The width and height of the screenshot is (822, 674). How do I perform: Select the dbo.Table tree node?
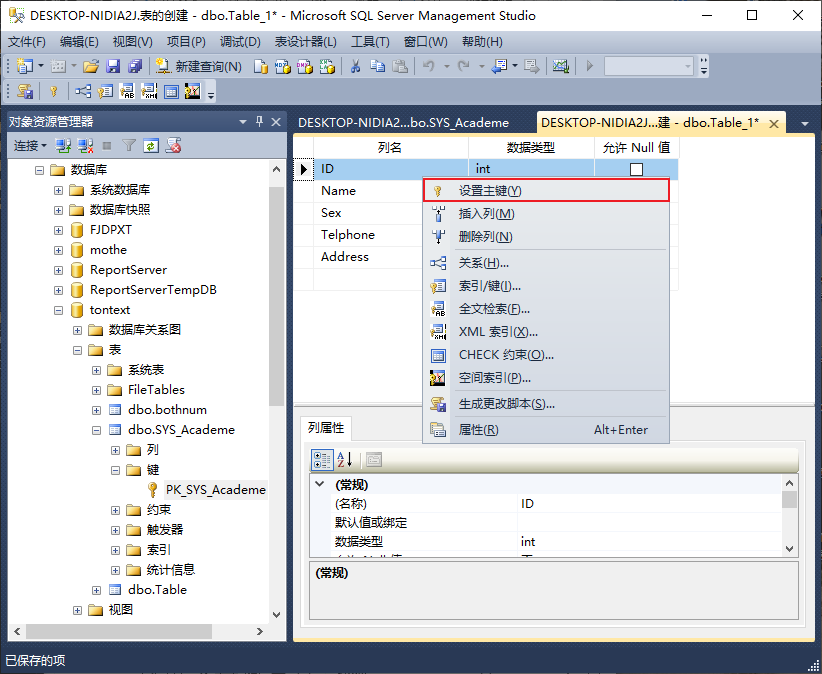157,590
